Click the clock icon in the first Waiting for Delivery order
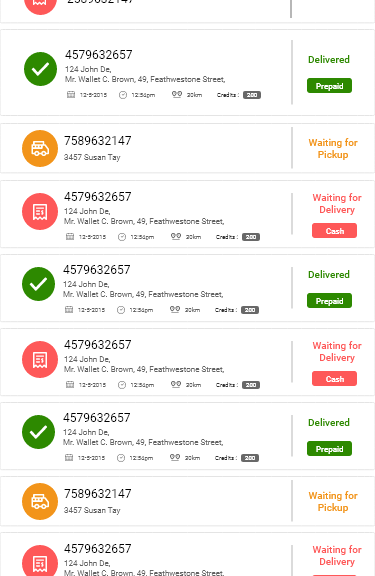375x576 pixels. click(x=122, y=237)
